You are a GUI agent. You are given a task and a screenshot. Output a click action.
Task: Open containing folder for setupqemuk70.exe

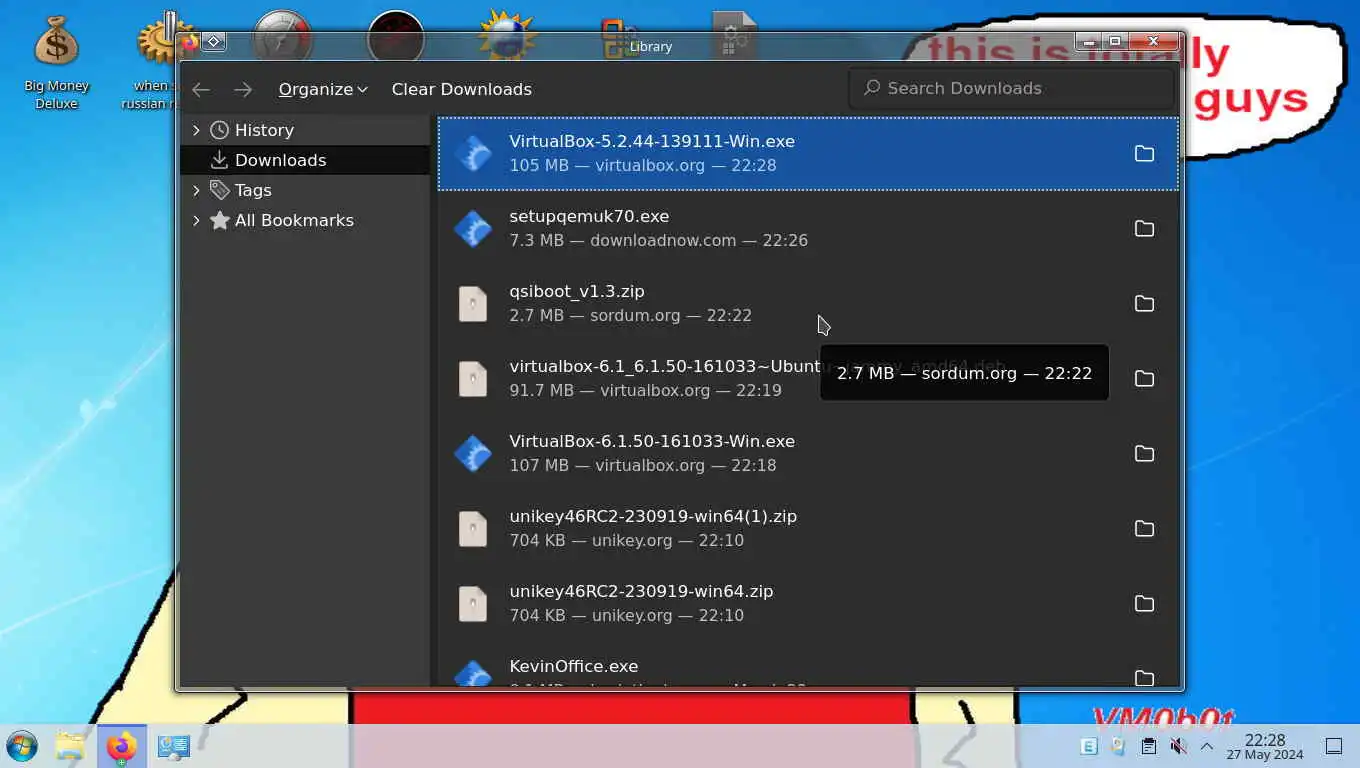[1144, 228]
